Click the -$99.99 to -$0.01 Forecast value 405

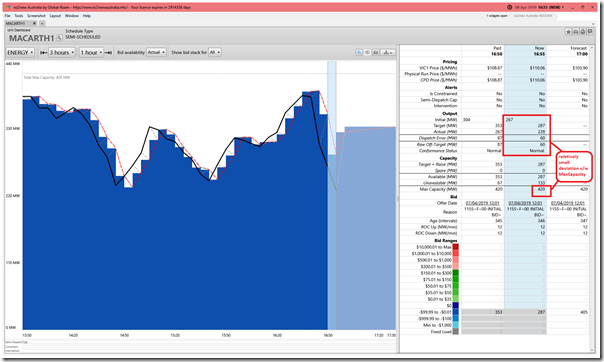[584, 312]
